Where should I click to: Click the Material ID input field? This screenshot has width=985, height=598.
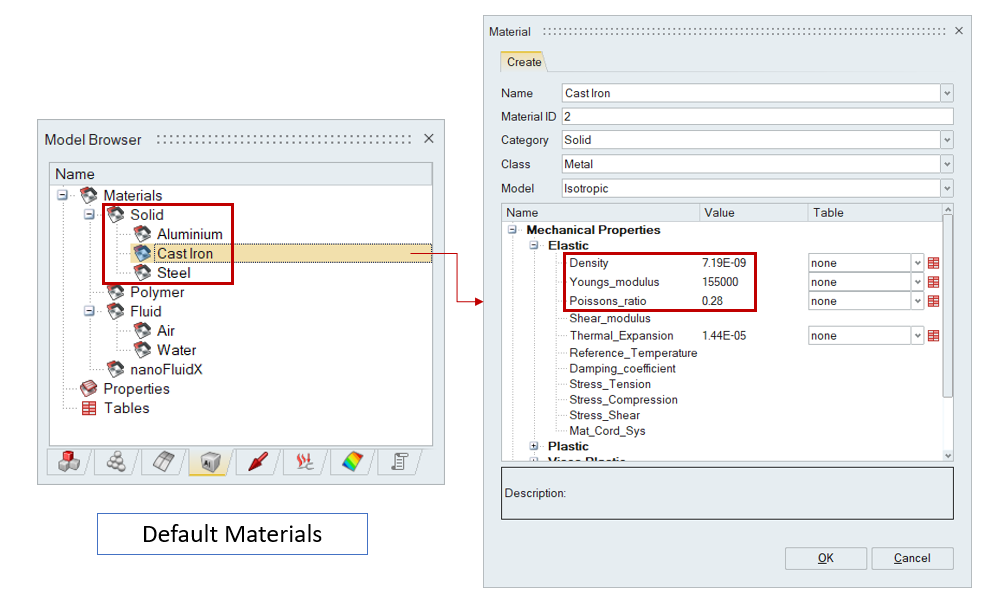pos(756,117)
